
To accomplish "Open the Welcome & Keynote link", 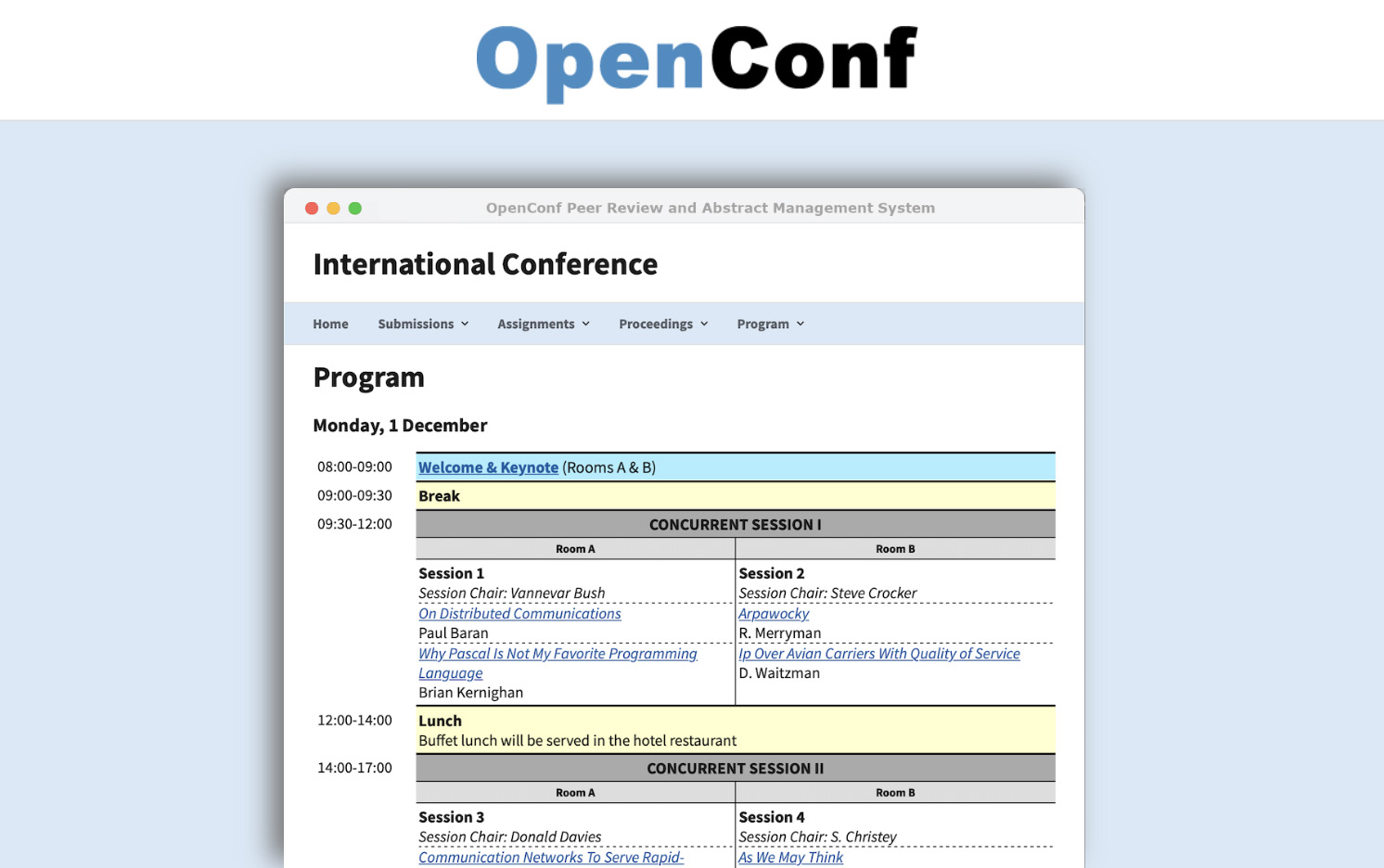I will pyautogui.click(x=488, y=466).
